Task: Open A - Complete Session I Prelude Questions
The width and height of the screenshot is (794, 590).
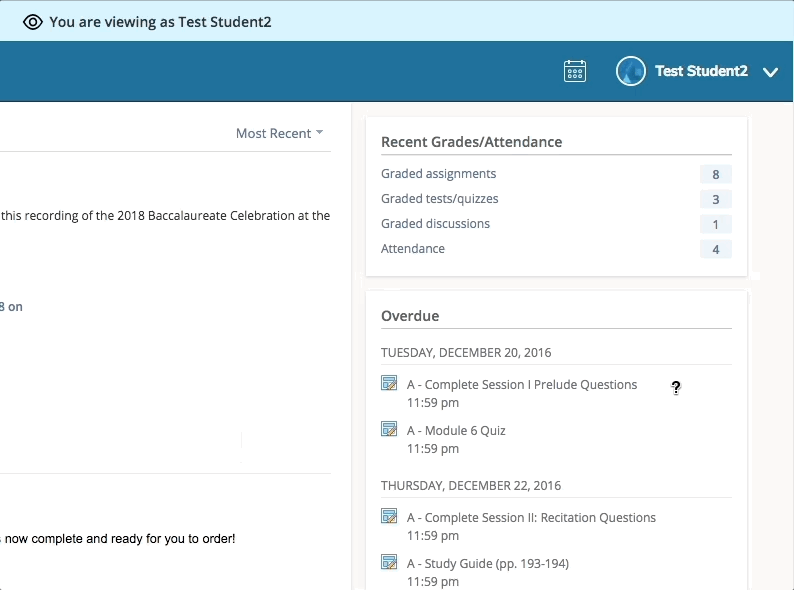Action: click(x=522, y=385)
